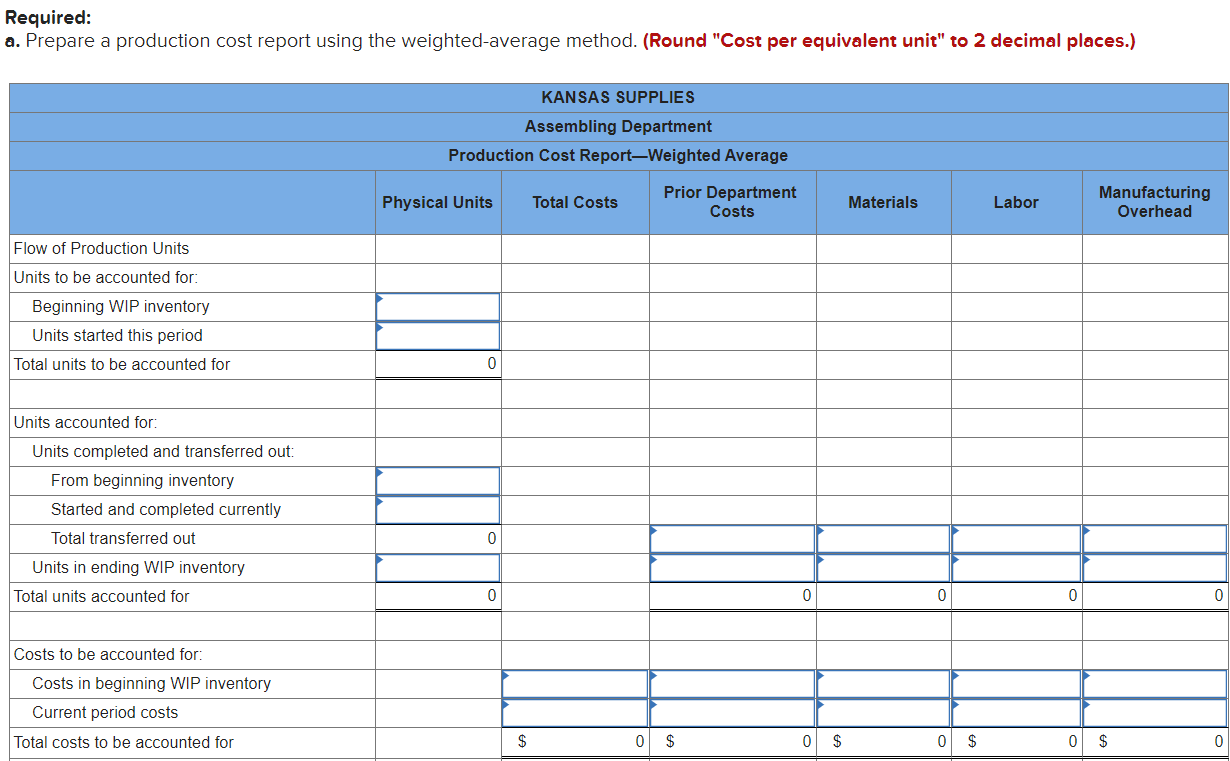The width and height of the screenshot is (1230, 761).
Task: Click Total Costs input for Current period costs
Action: click(x=575, y=712)
